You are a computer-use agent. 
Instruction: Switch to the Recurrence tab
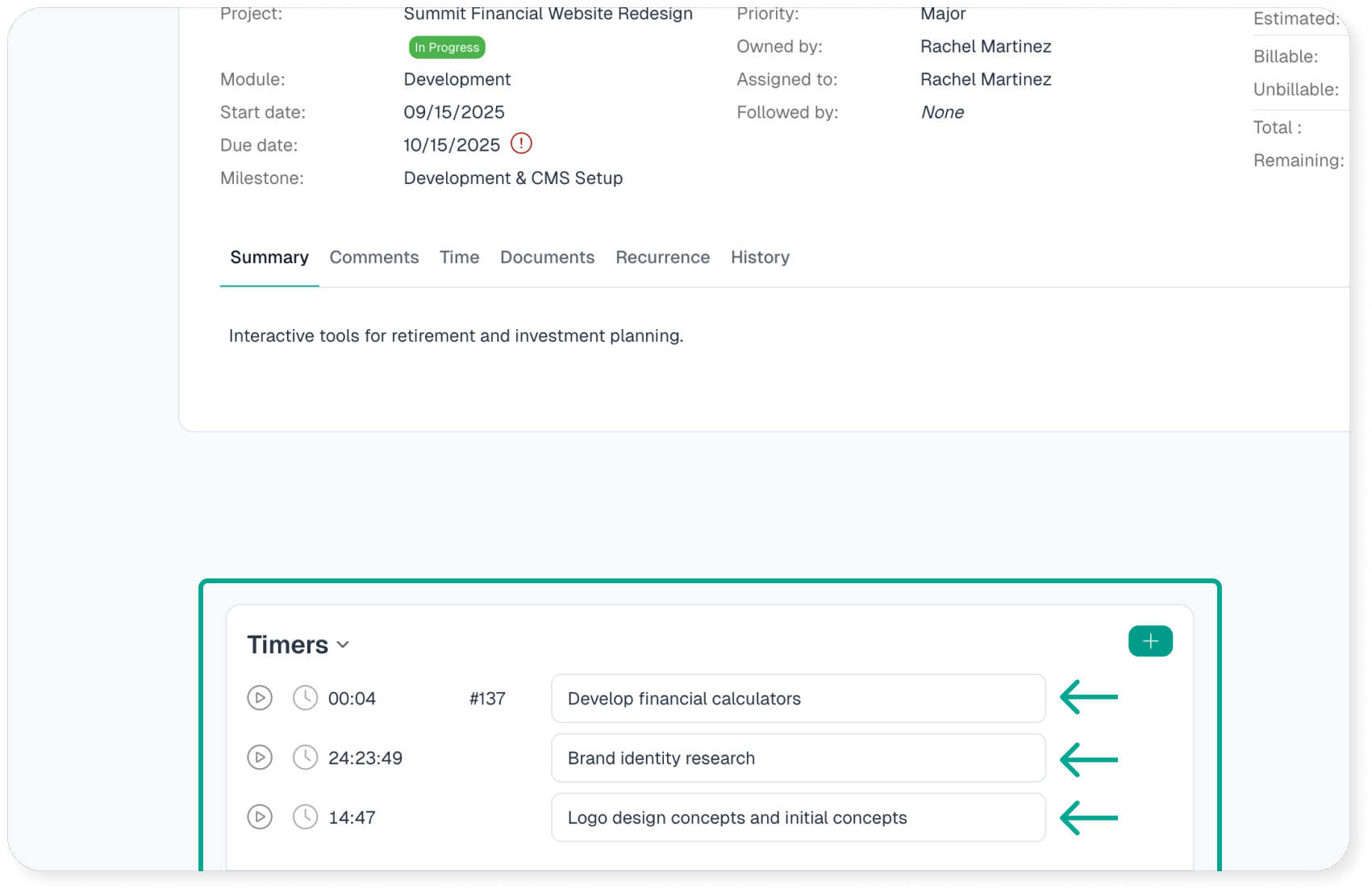coord(662,257)
